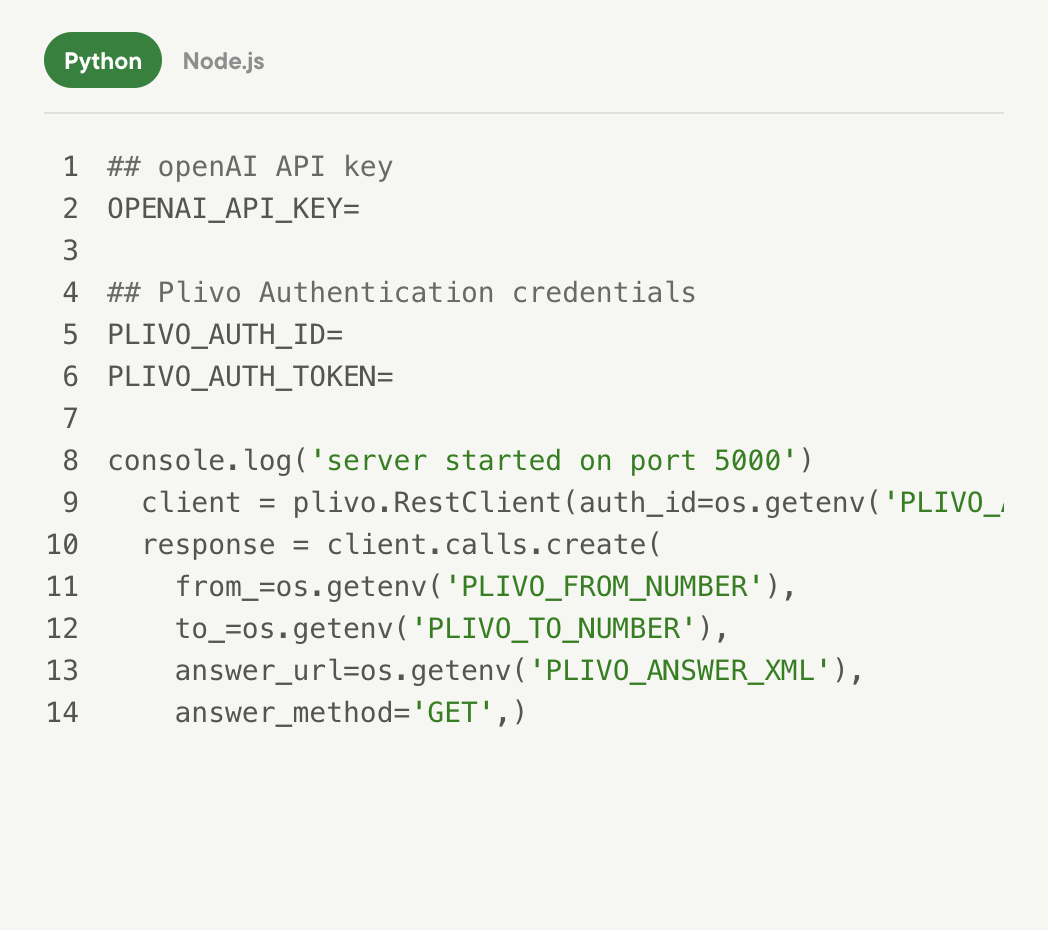The height and width of the screenshot is (930, 1048).
Task: Place cursor on the OPENAI_API_KEY= line
Action: point(233,209)
